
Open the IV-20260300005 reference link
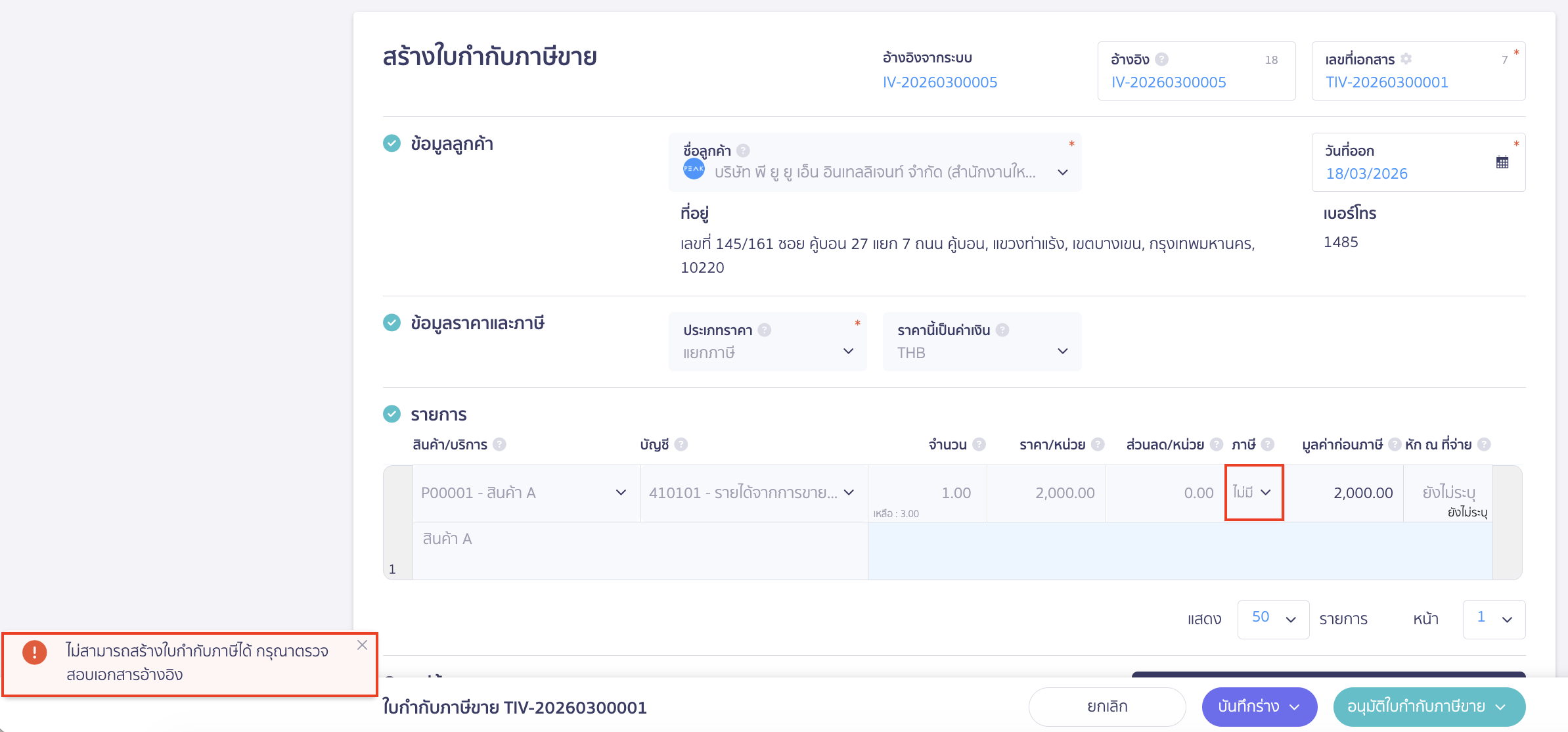(x=940, y=82)
